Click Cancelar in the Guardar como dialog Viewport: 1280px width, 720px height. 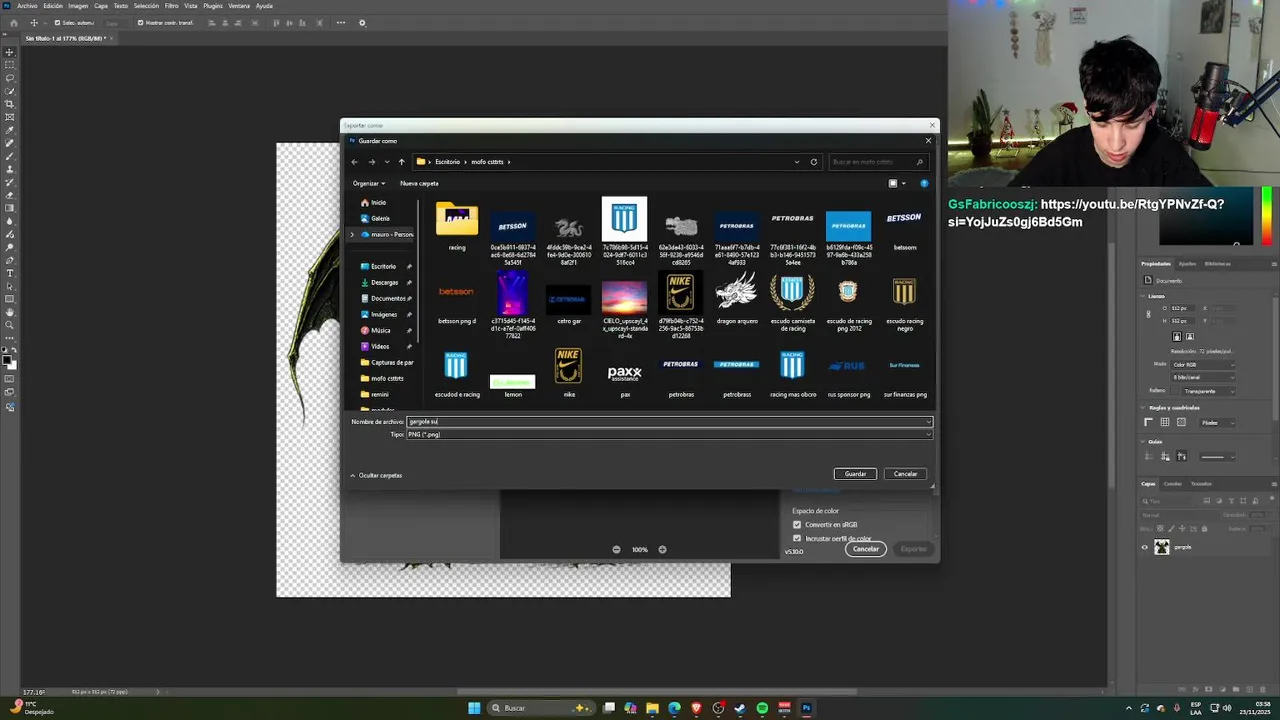click(x=905, y=474)
